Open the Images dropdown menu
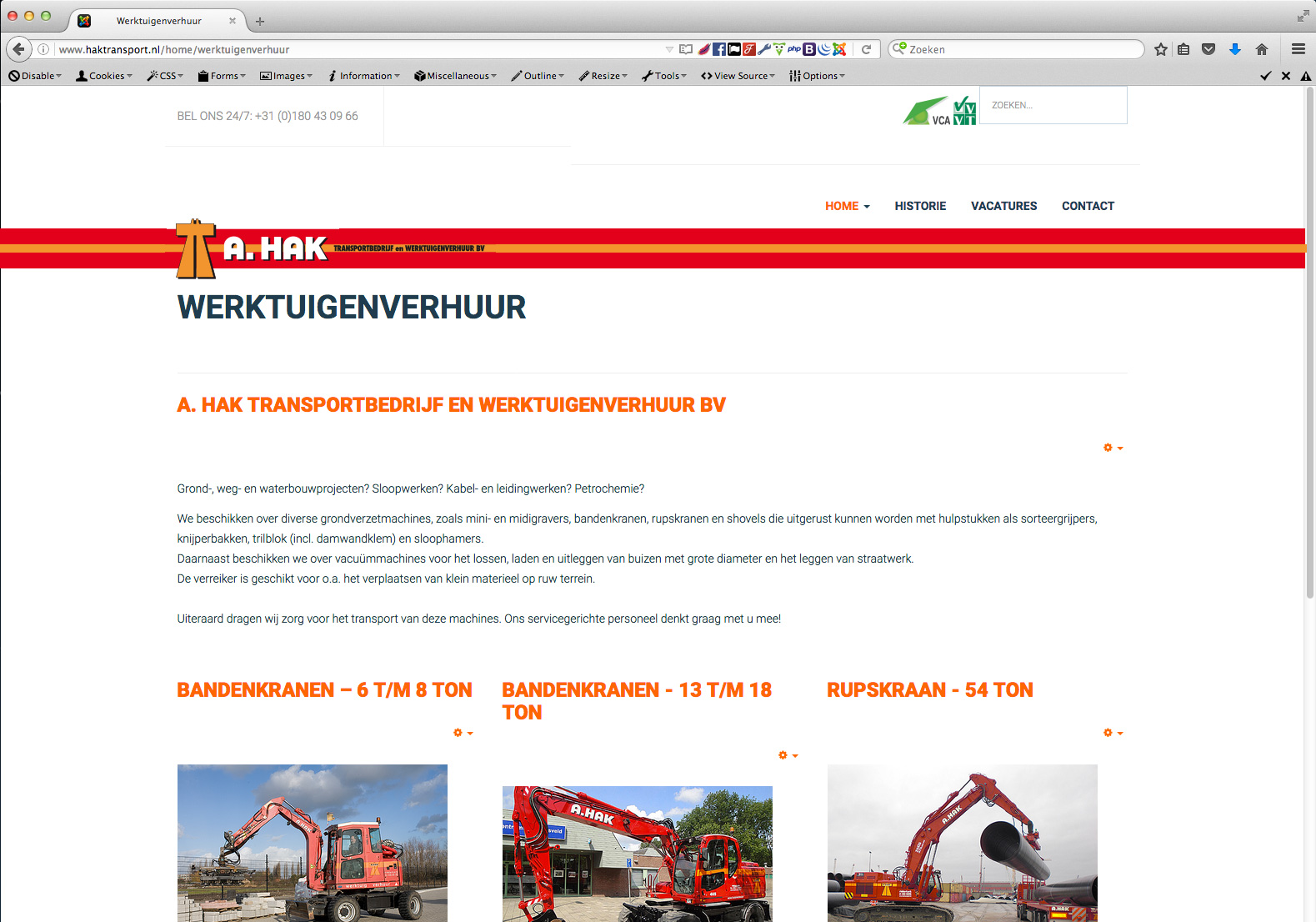The width and height of the screenshot is (1316, 922). pyautogui.click(x=286, y=76)
